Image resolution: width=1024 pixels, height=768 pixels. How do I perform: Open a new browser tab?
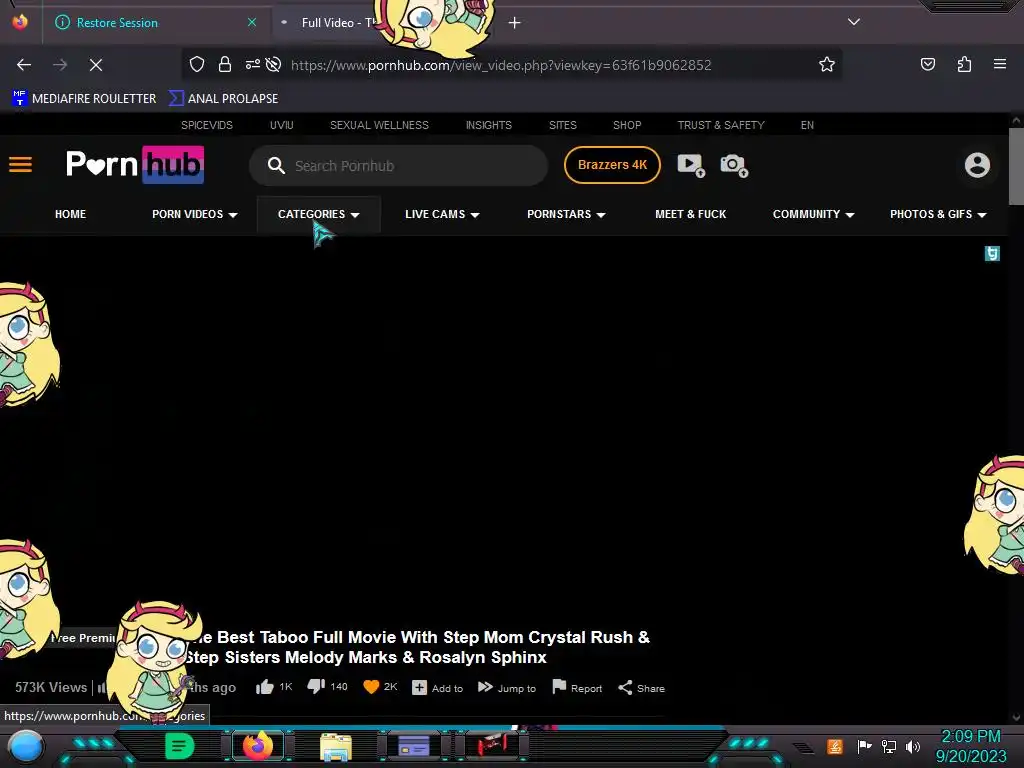(515, 23)
